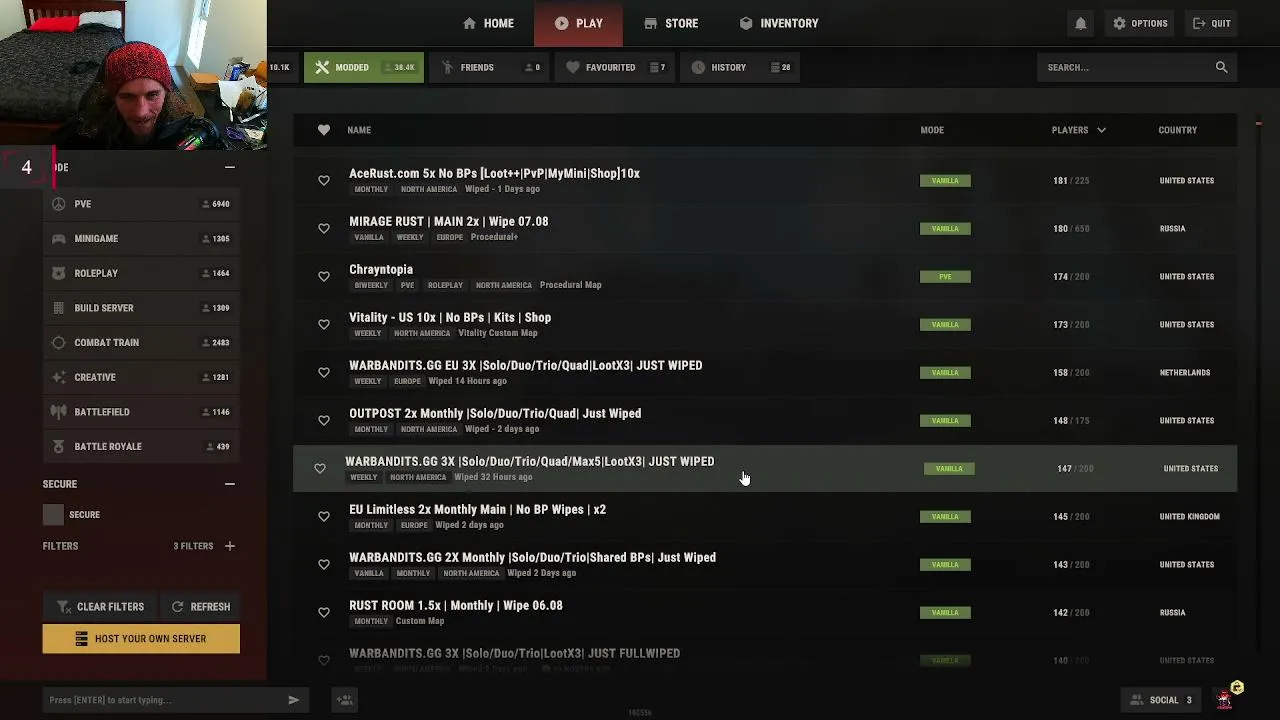Toggle heart for OUTPOST 2x Monthly server
Screen dimensions: 1280x720
324,421
